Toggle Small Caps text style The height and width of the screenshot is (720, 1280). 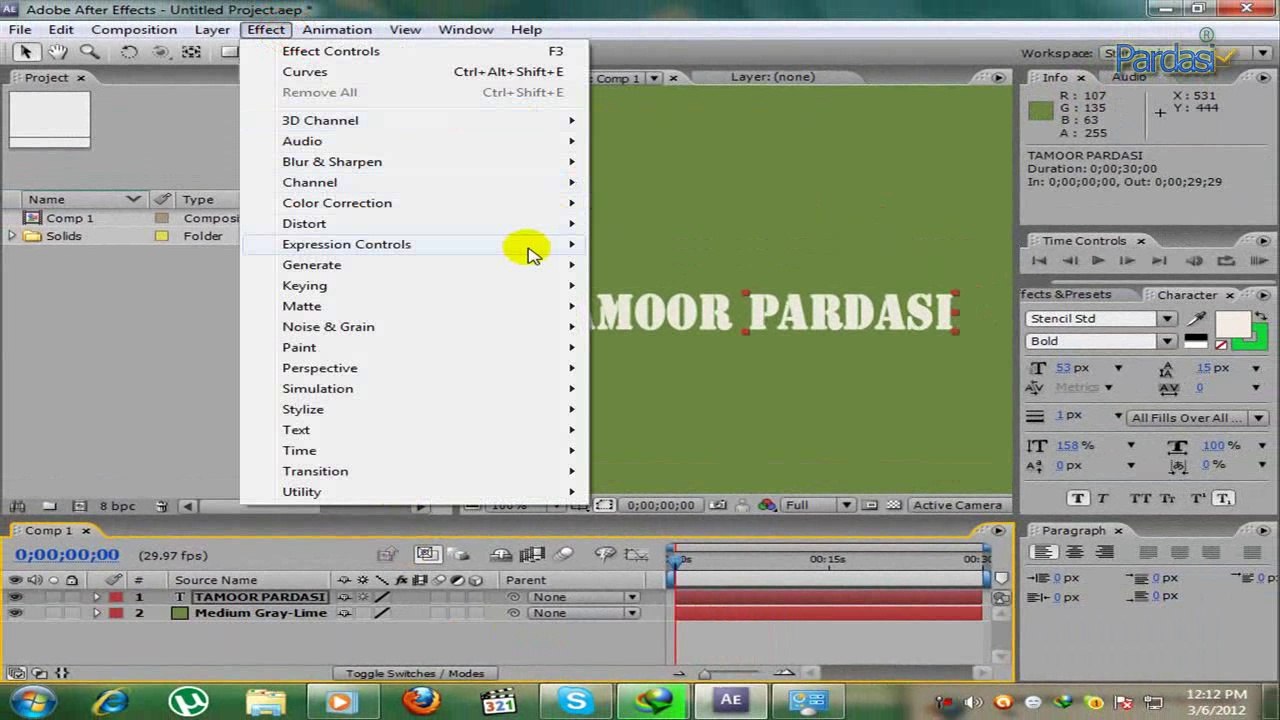tap(1169, 498)
